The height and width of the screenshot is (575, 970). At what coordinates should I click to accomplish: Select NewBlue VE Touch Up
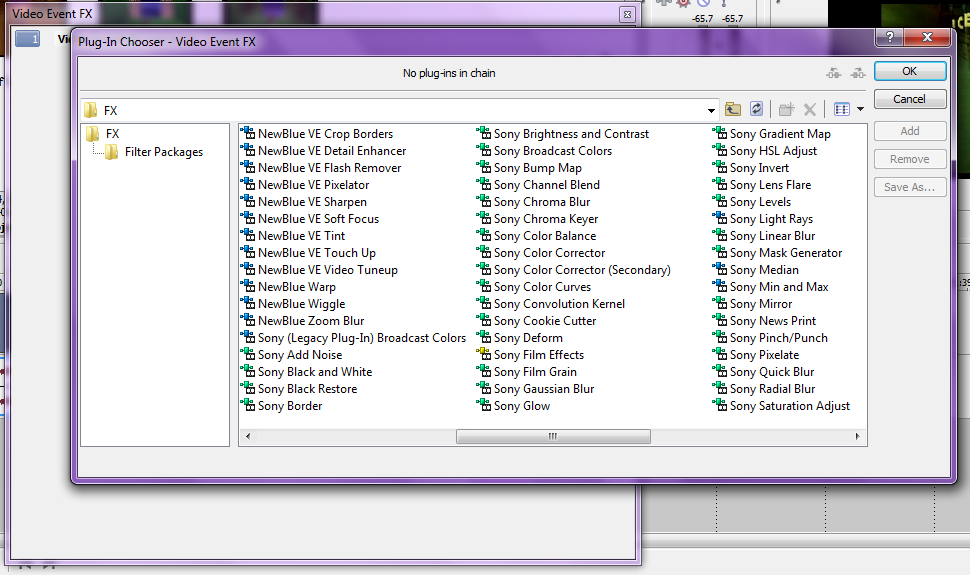pyautogui.click(x=309, y=253)
